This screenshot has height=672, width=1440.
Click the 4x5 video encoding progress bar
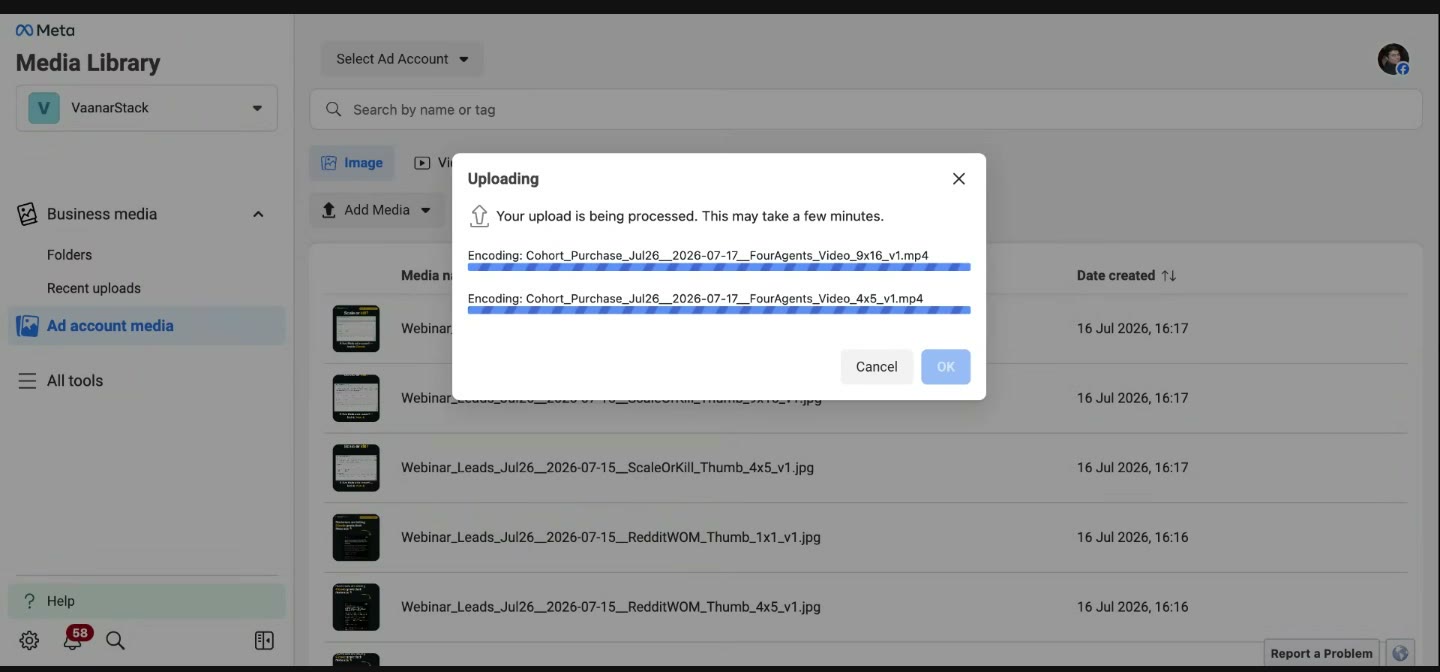click(x=719, y=310)
